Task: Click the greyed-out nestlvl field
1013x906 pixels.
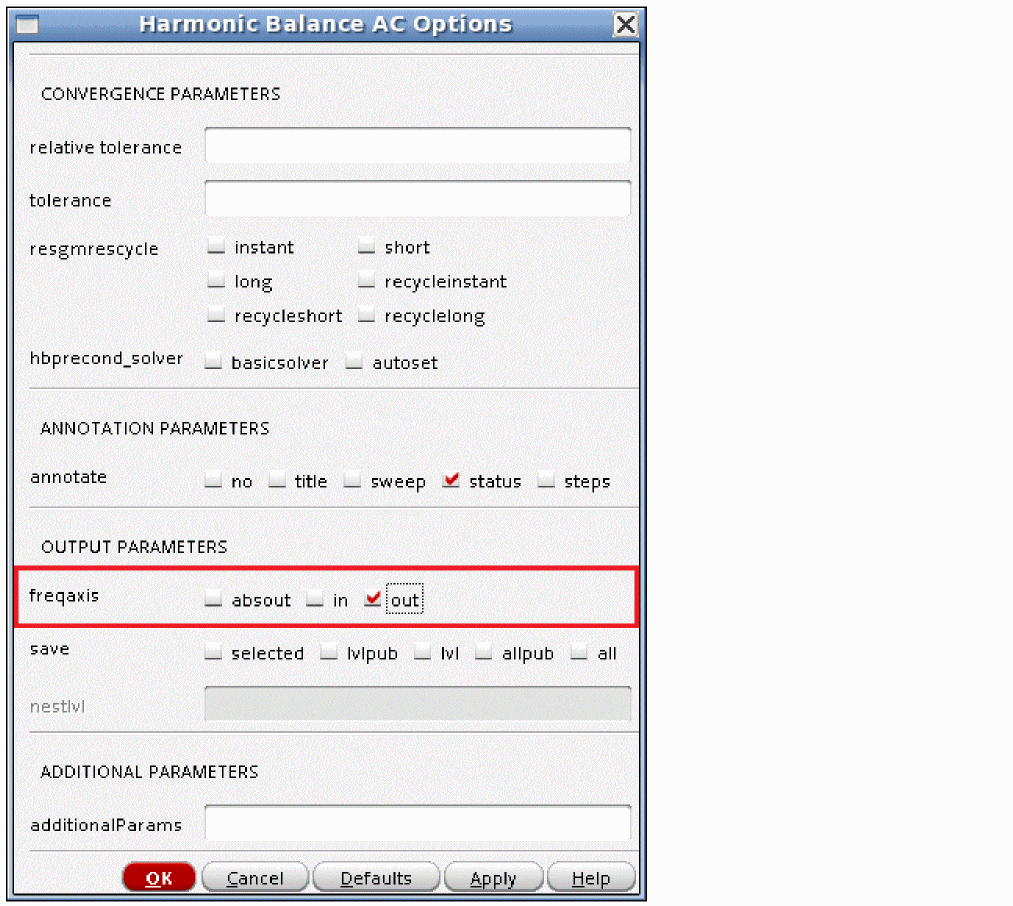Action: point(417,703)
